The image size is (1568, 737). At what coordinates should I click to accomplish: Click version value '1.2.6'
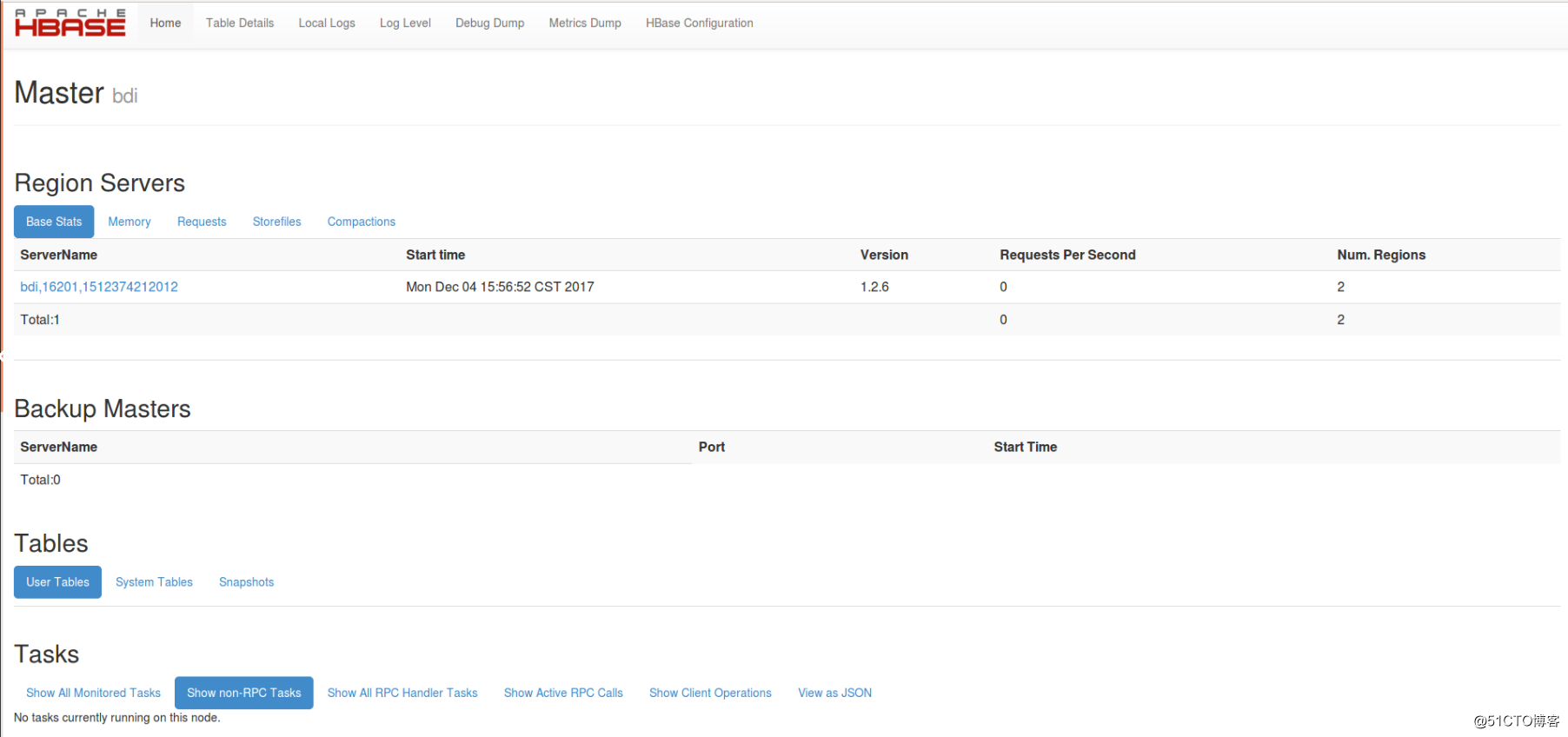point(874,287)
